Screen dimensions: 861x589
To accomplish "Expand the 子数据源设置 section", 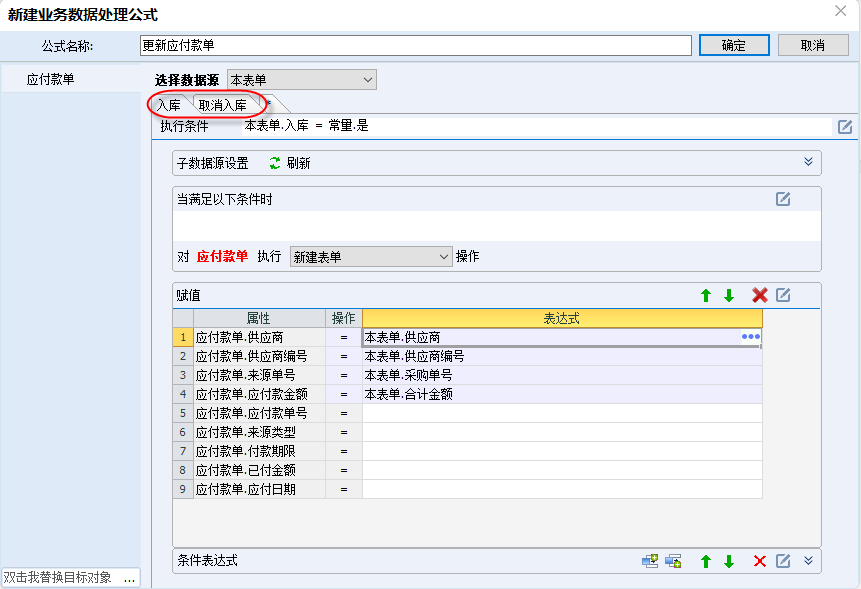I will (x=808, y=162).
